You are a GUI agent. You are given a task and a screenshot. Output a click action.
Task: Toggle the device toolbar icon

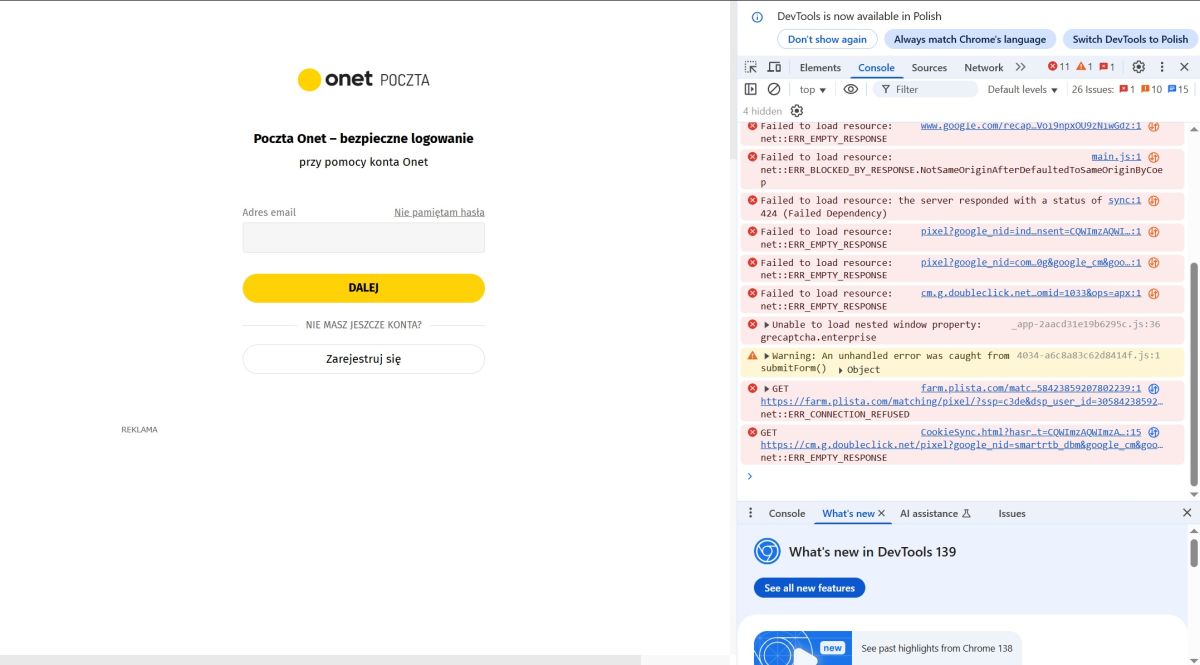tap(774, 67)
